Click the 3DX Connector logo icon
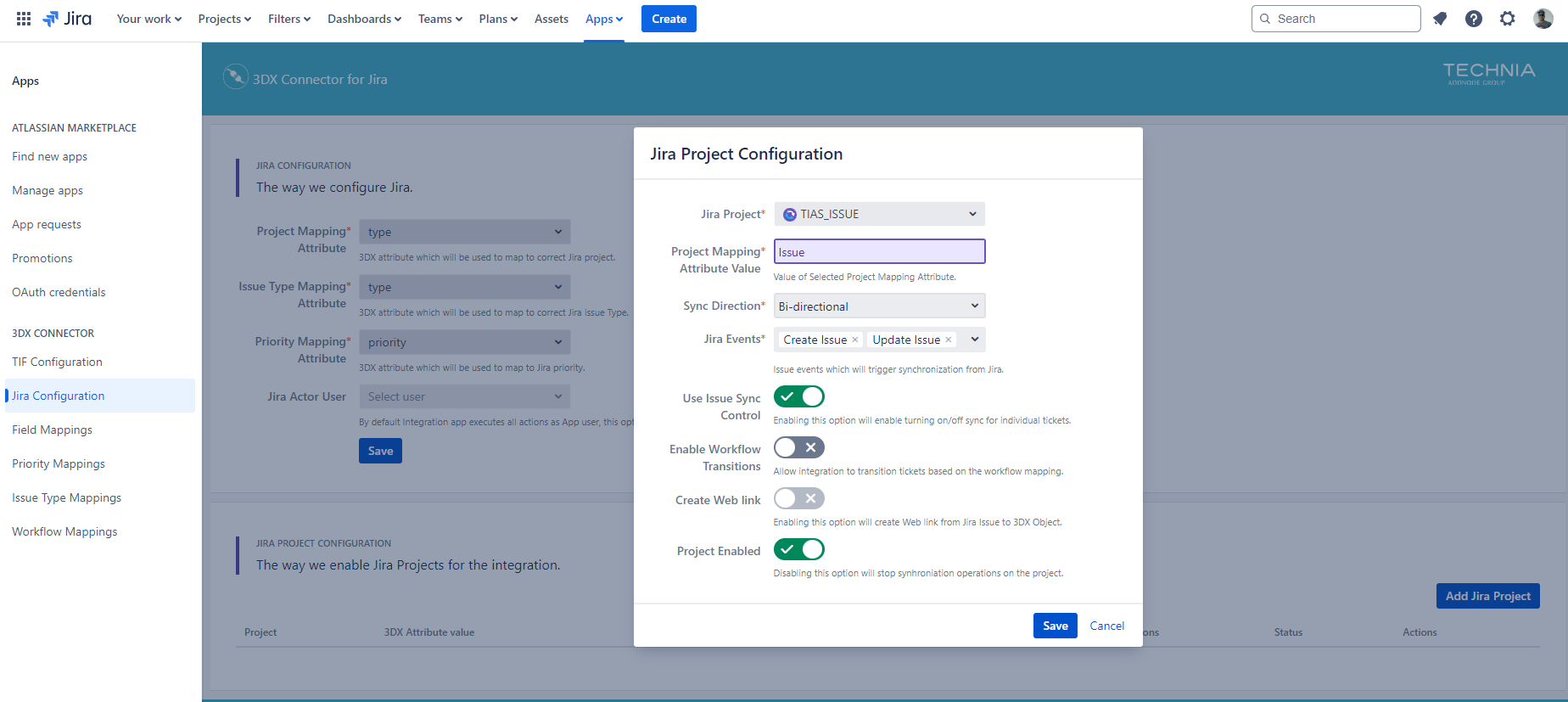Image resolution: width=1568 pixels, height=702 pixels. coord(235,77)
